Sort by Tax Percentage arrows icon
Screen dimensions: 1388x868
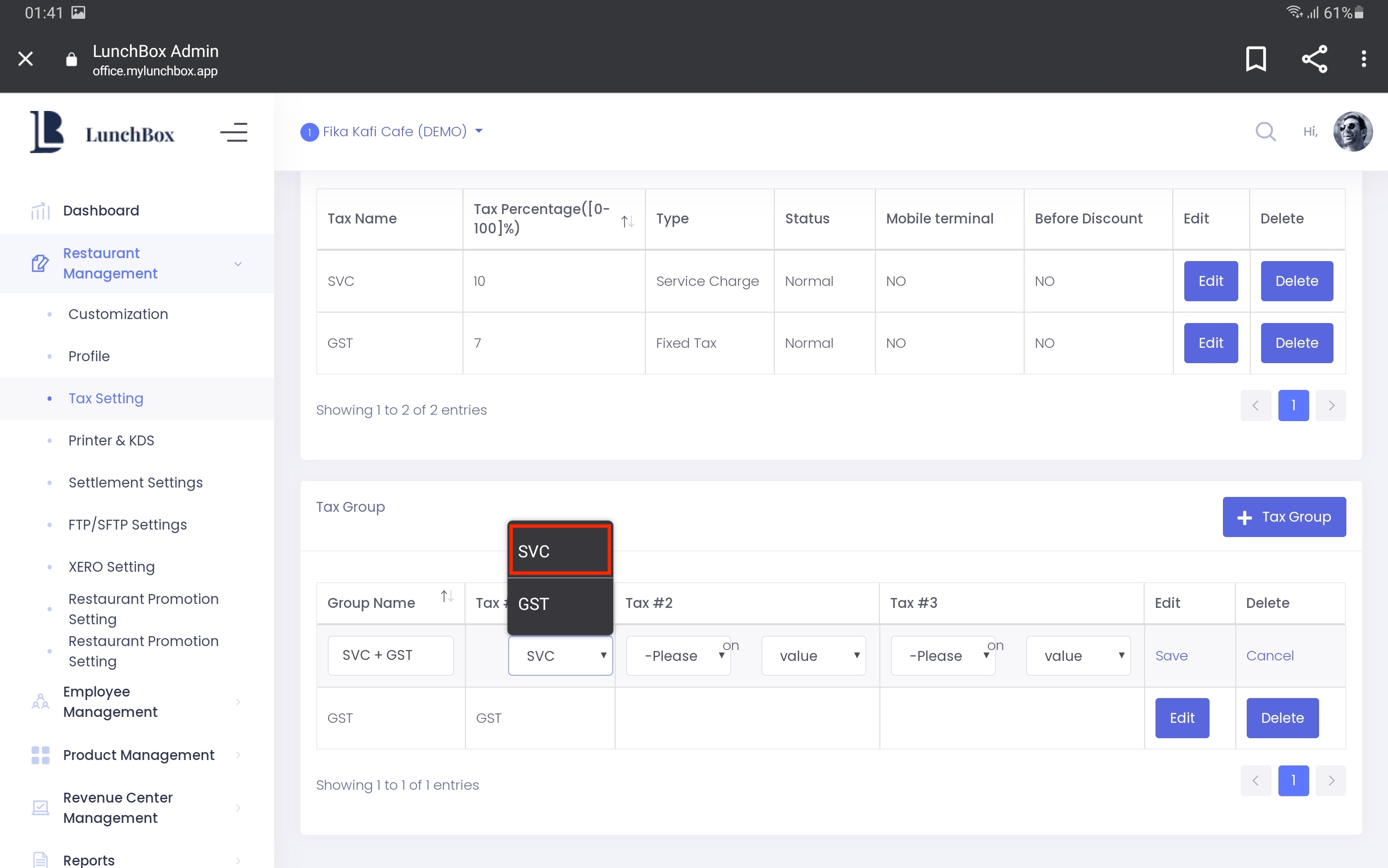pos(627,221)
